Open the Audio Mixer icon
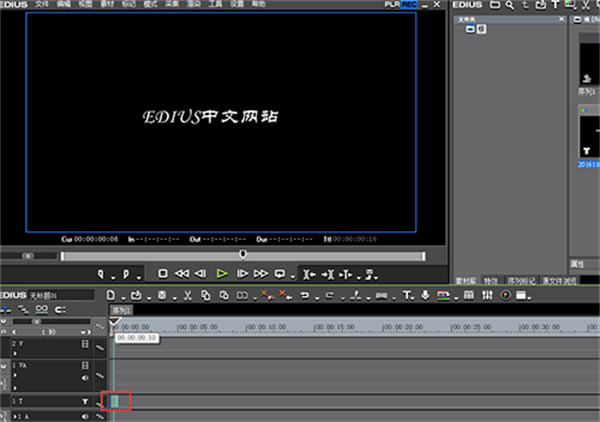This screenshot has width=600, height=422. point(487,295)
